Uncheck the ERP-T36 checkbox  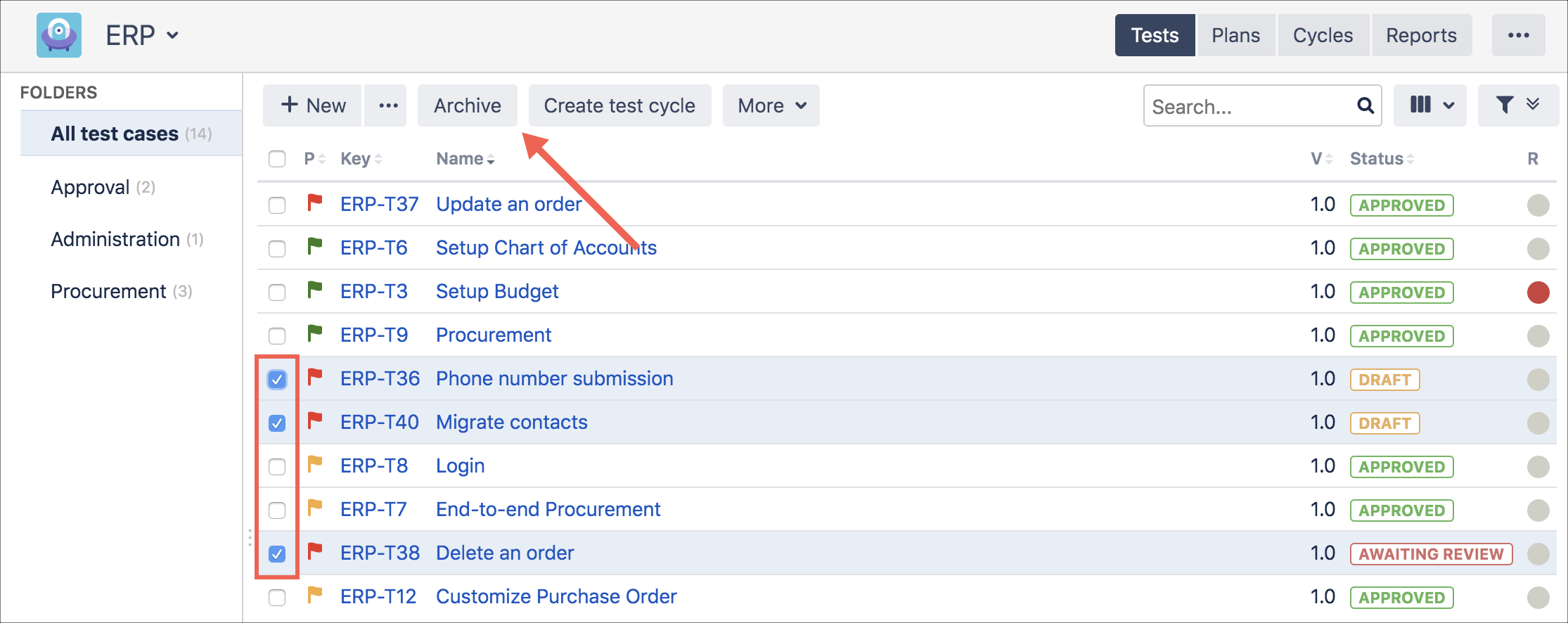(x=277, y=380)
